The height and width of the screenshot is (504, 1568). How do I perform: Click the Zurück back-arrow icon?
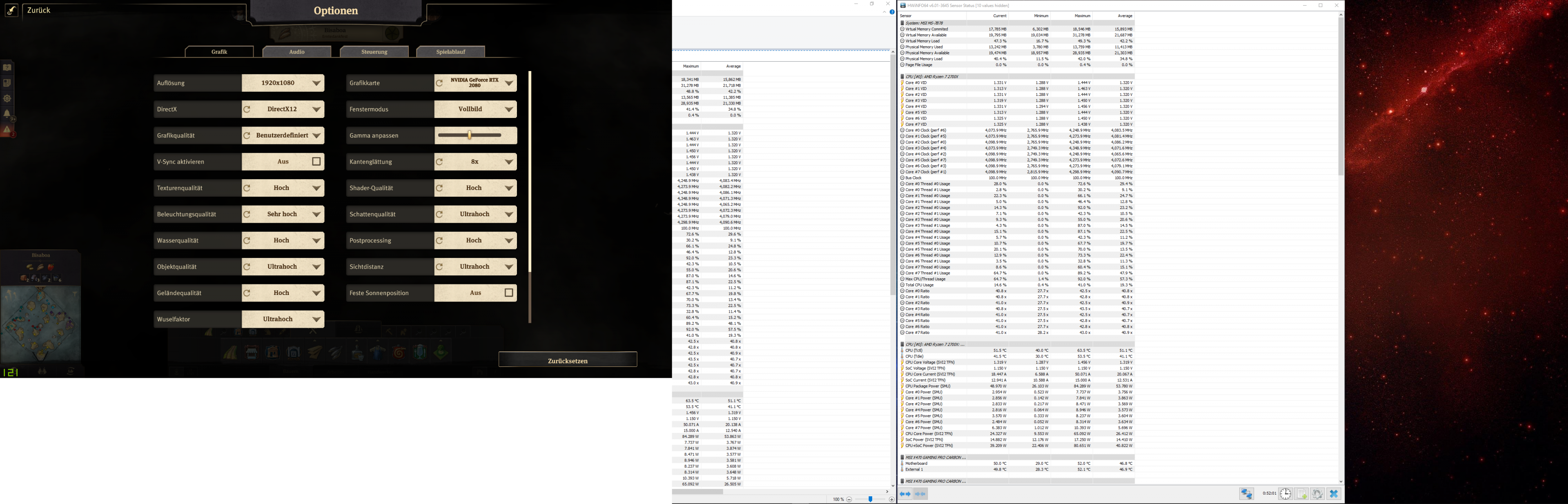(x=11, y=10)
